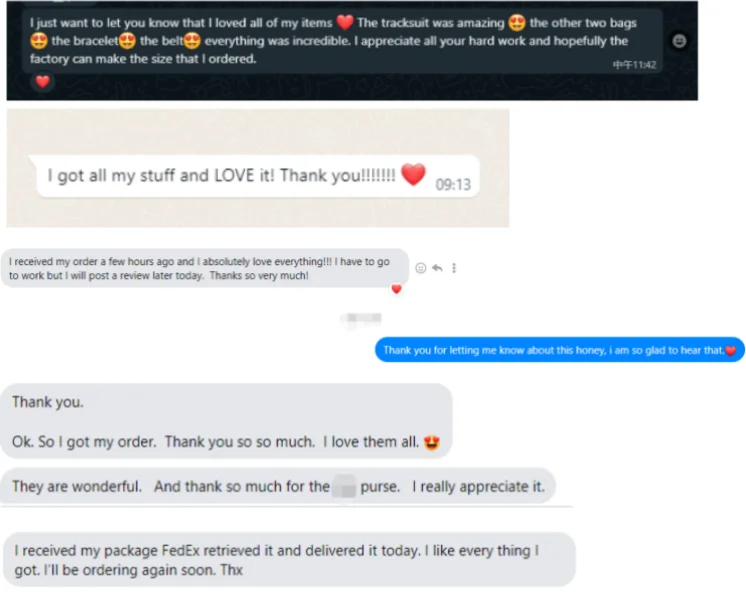This screenshot has width=746, height=596.
Task: Click the blurred sender name above blue bubble
Action: [360, 319]
